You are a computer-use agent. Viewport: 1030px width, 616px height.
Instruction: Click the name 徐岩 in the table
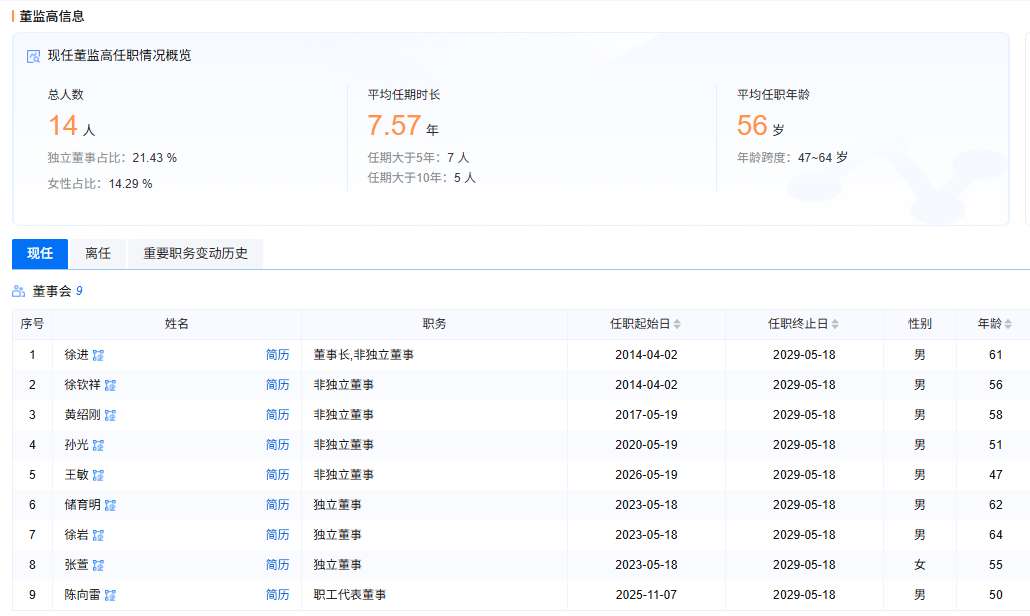click(76, 535)
